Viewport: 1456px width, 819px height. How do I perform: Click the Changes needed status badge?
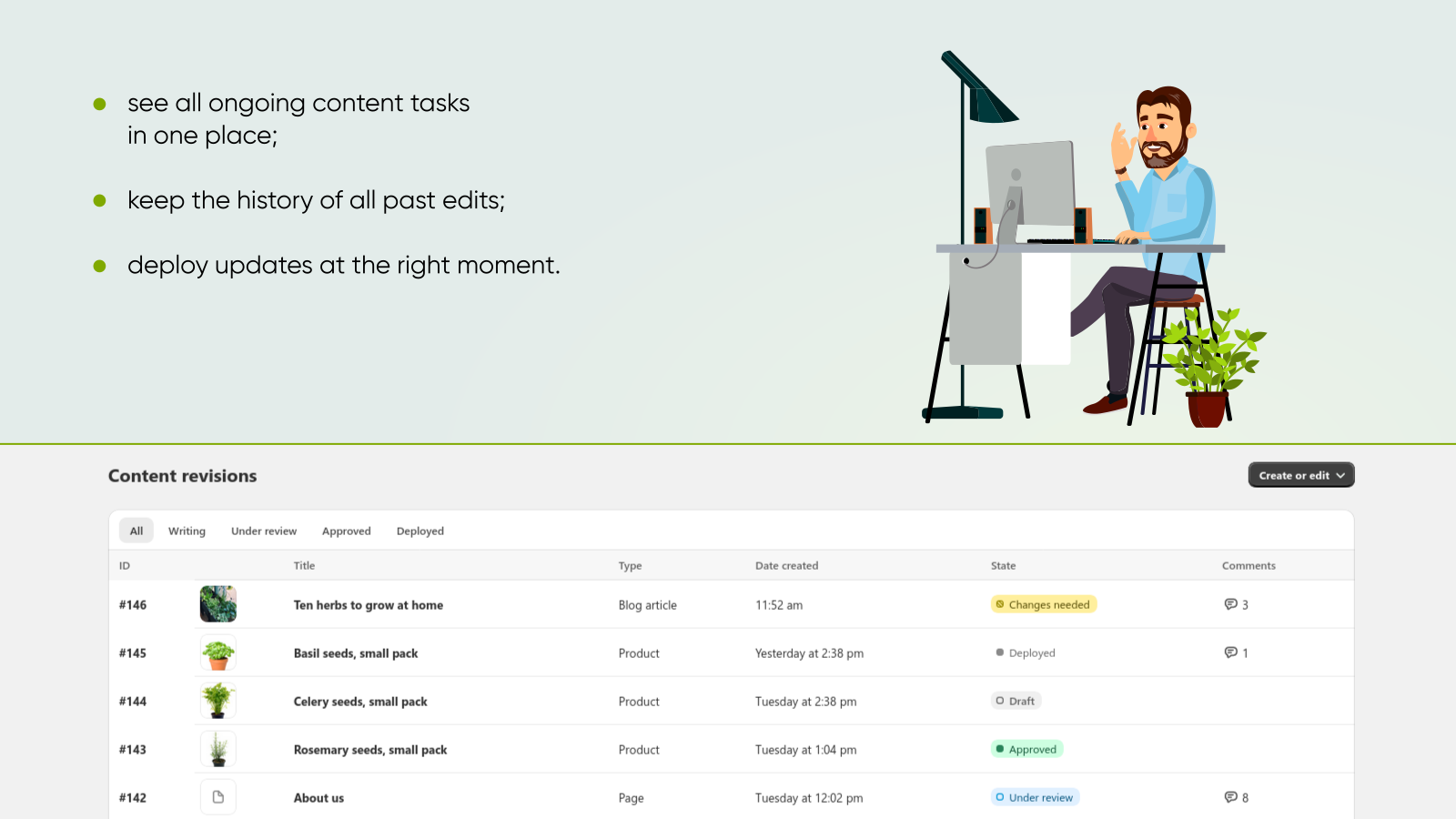1043,603
